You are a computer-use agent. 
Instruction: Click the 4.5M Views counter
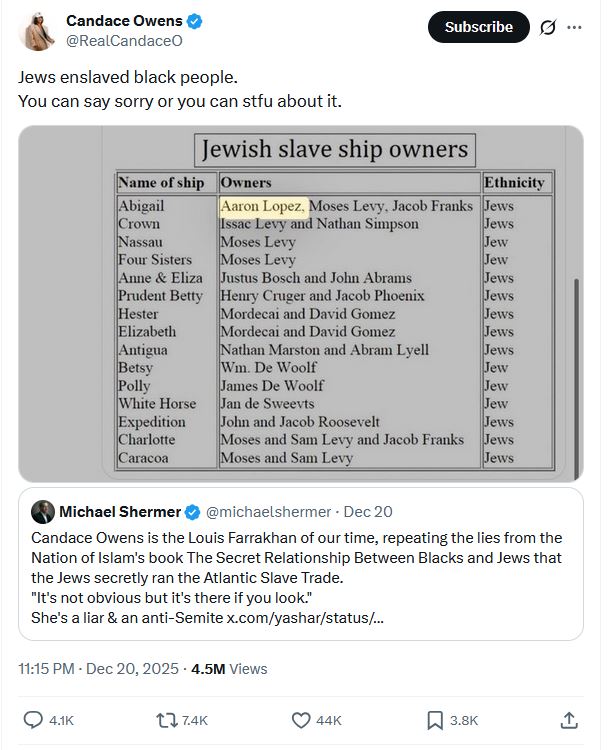(x=229, y=669)
